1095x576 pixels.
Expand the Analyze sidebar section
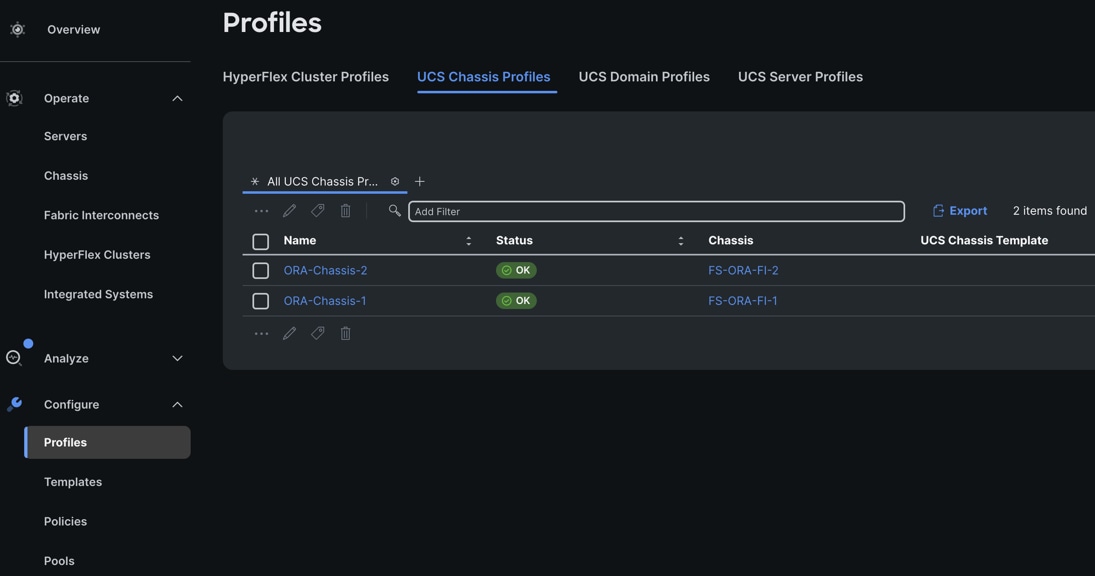click(177, 358)
